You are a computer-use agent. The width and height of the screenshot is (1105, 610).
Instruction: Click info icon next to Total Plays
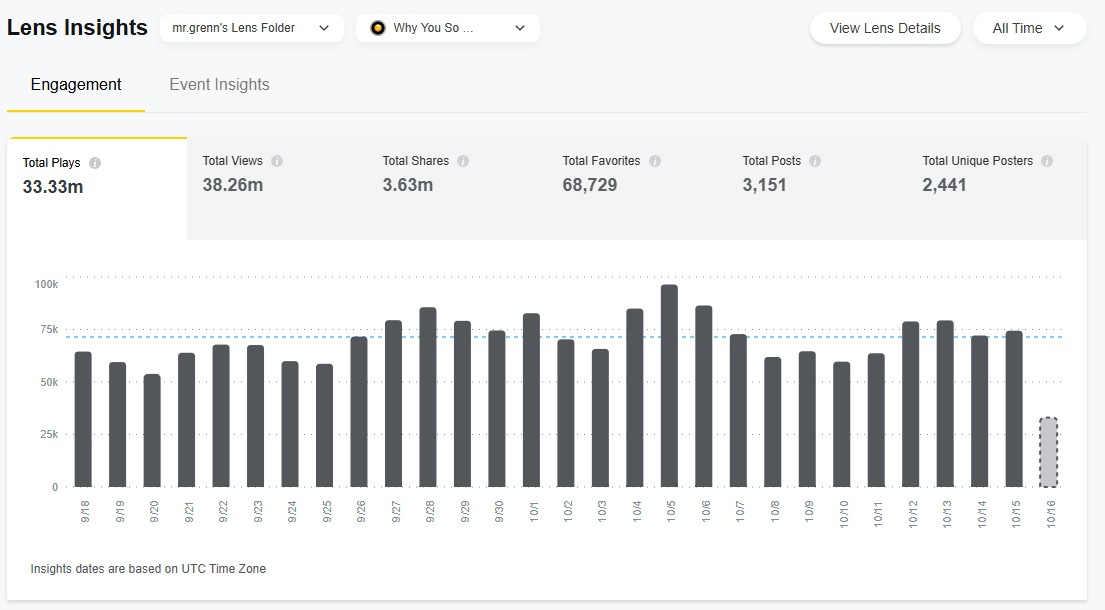[x=95, y=163]
